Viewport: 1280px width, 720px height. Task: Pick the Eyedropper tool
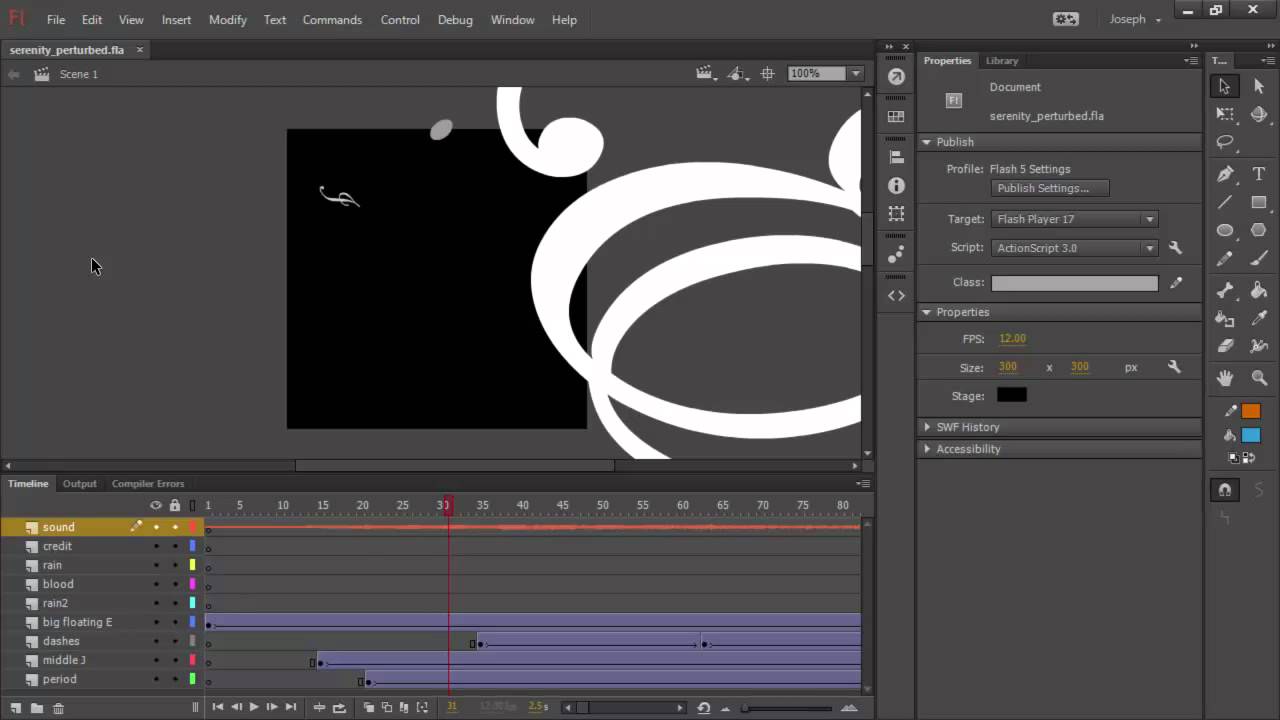coord(1259,318)
